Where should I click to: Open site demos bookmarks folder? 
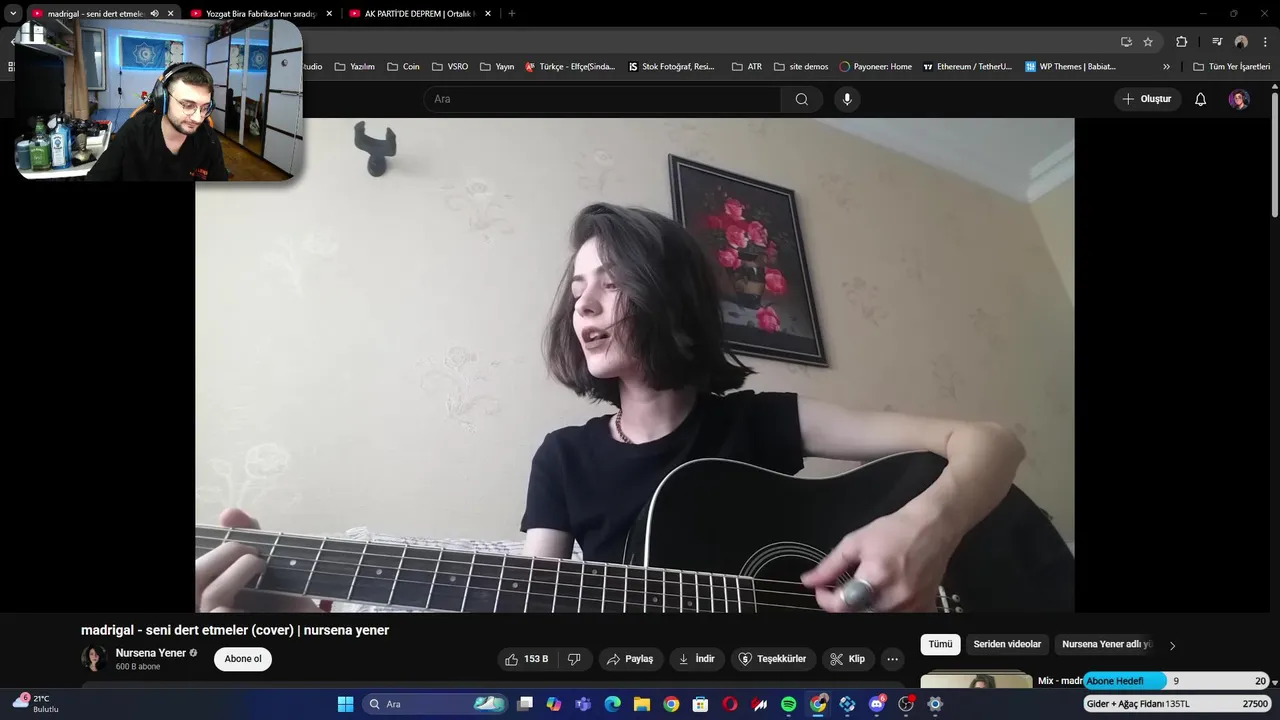click(801, 67)
